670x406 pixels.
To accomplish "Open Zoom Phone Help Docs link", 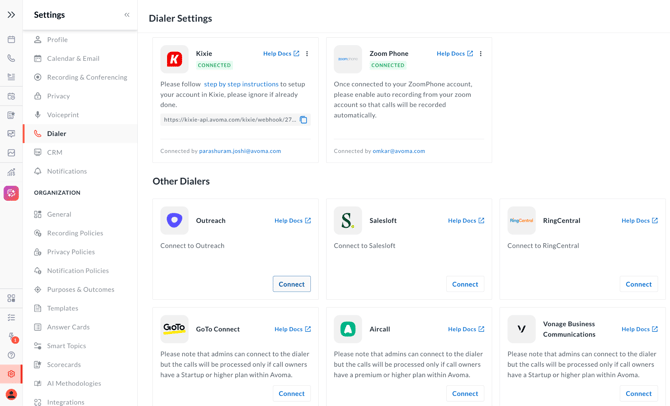I will click(x=455, y=53).
